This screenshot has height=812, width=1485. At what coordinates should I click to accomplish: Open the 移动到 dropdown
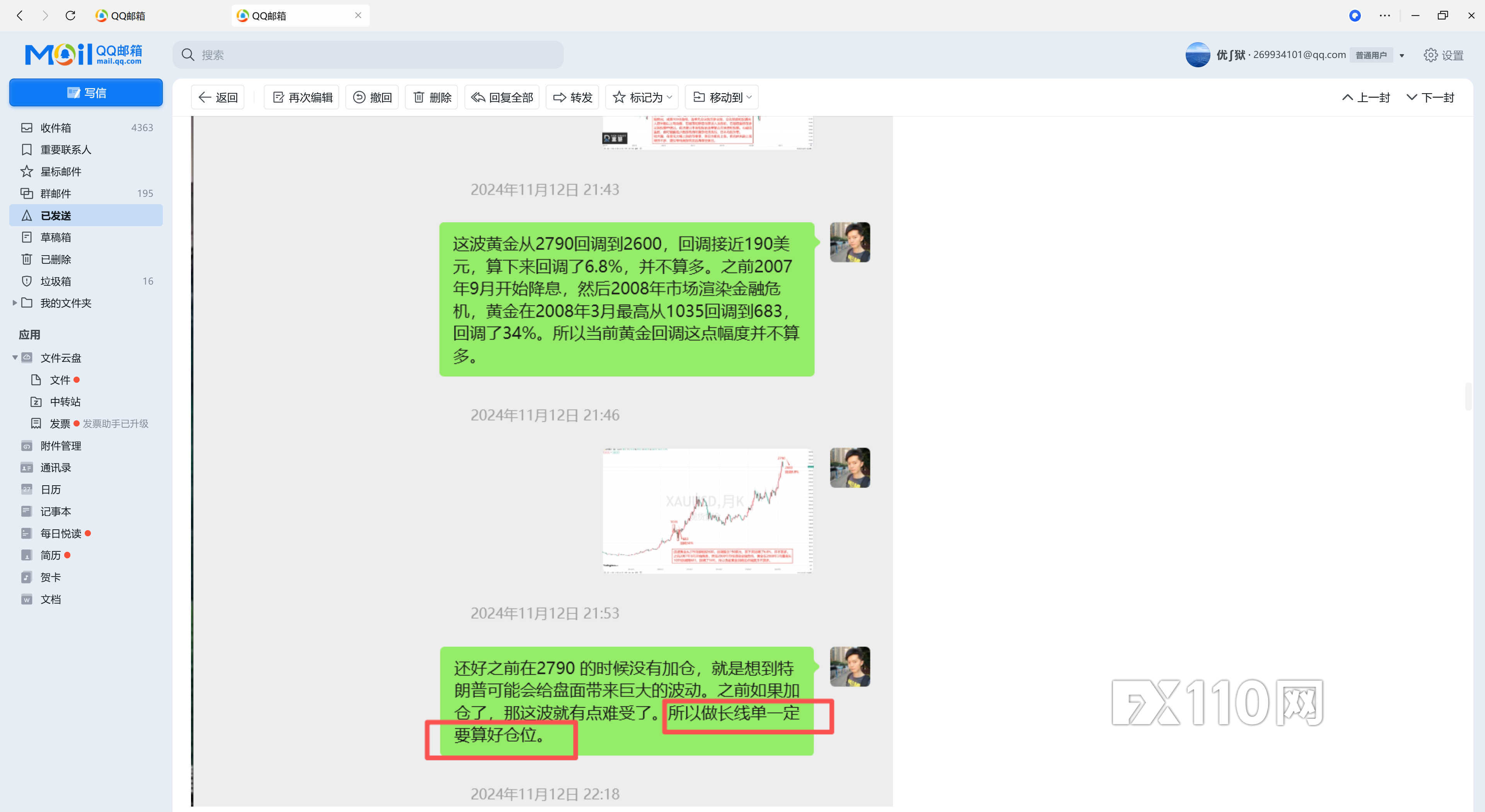722,97
